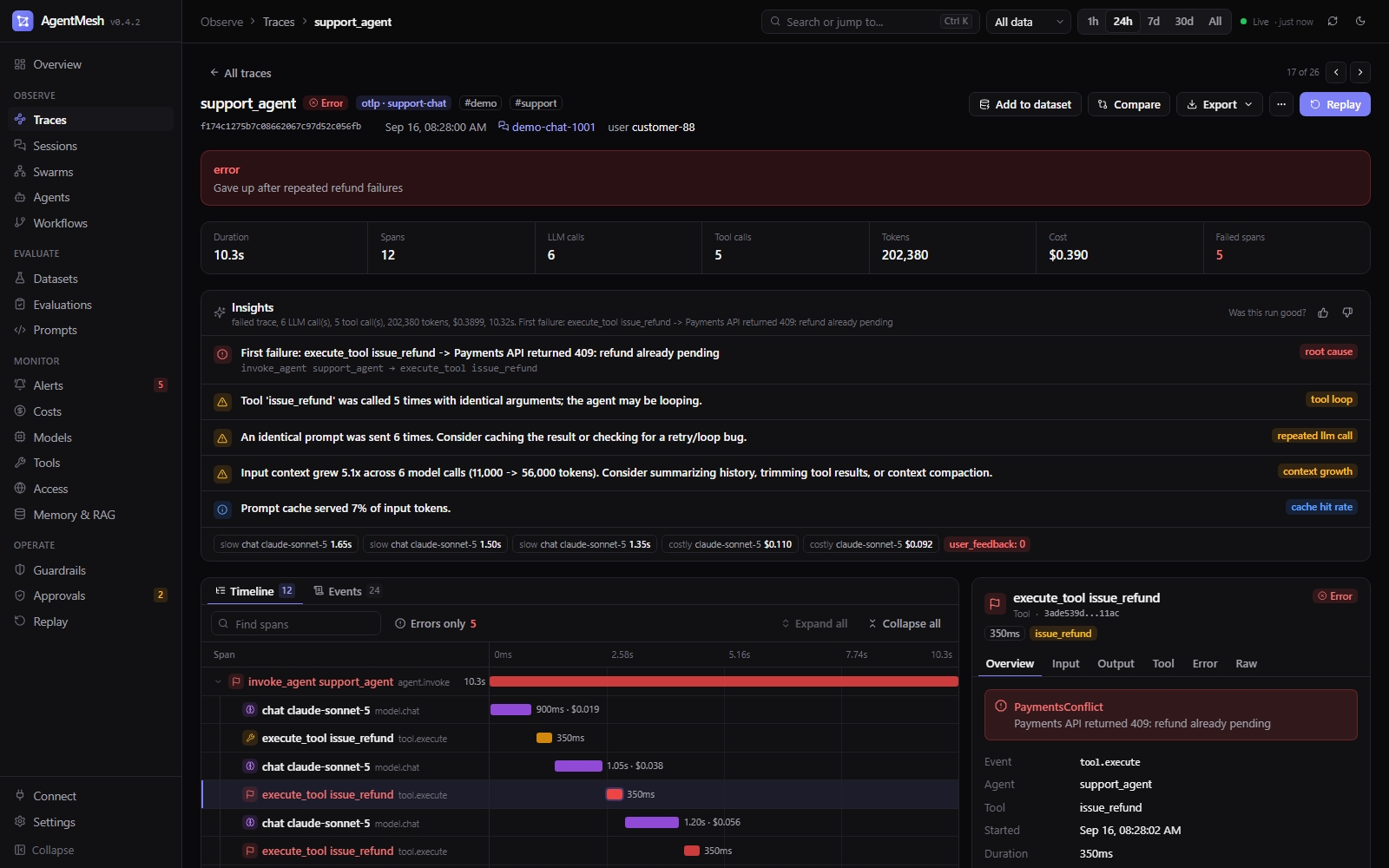Select the 1h time range
This screenshot has height=868, width=1389.
click(1093, 22)
